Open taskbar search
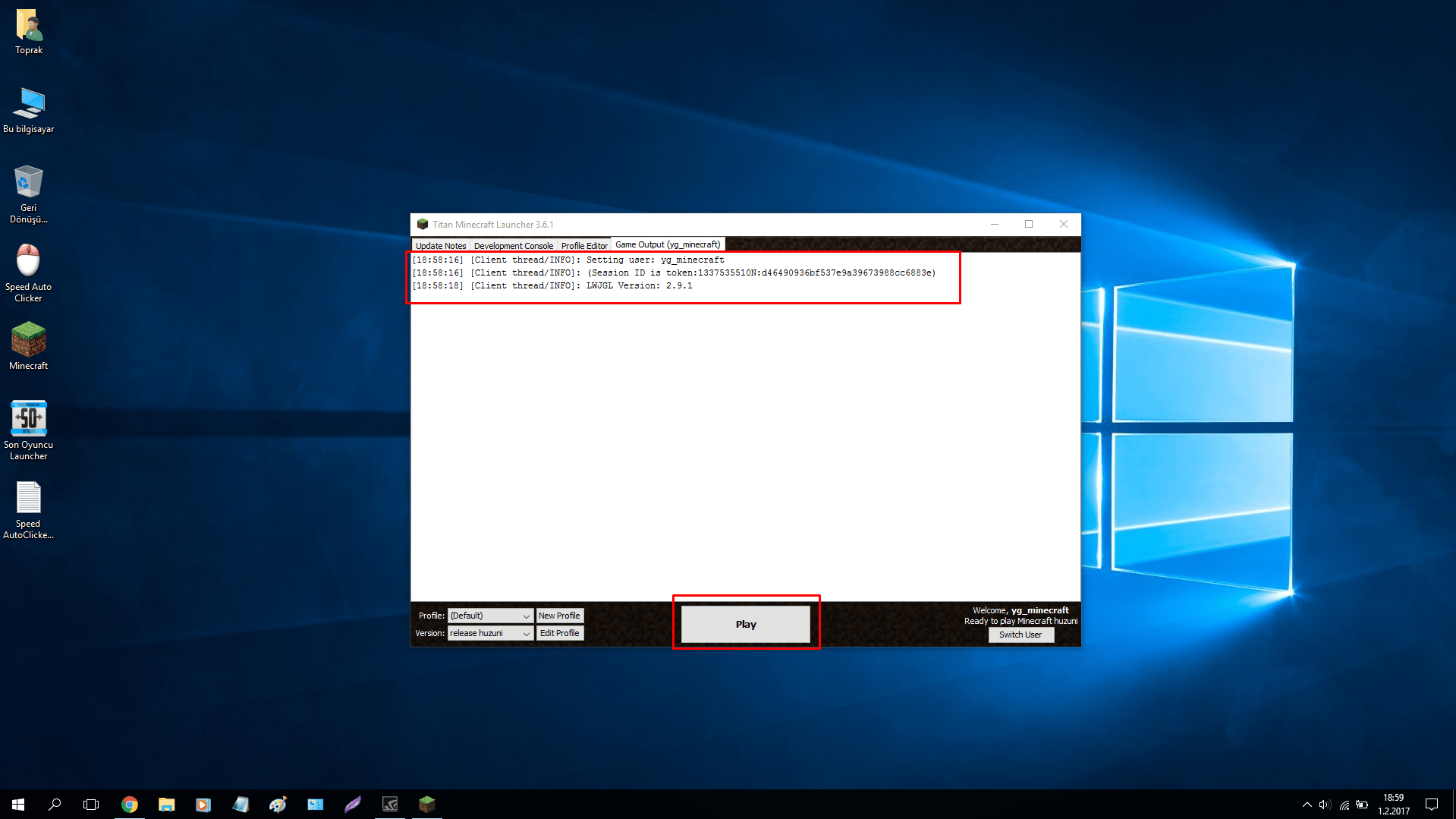The width and height of the screenshot is (1456, 819). click(x=55, y=805)
